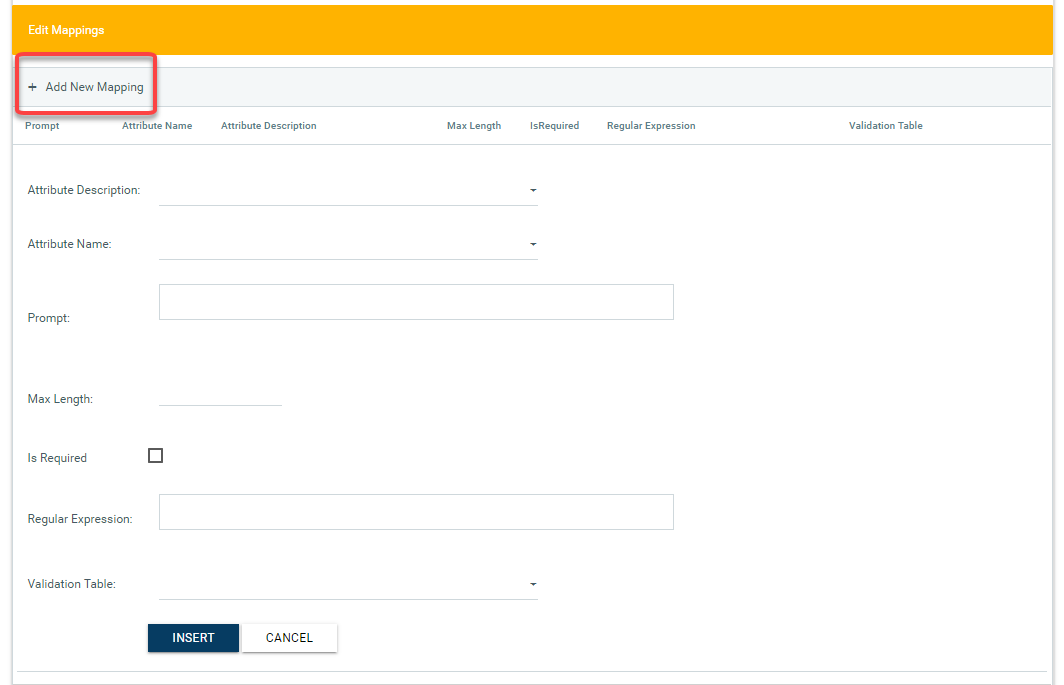Image resolution: width=1064 pixels, height=685 pixels.
Task: Click the Max Length column header
Action: click(x=474, y=126)
